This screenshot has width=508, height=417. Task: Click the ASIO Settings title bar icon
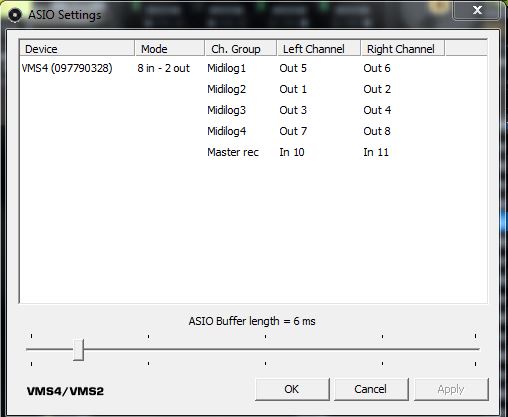click(15, 15)
